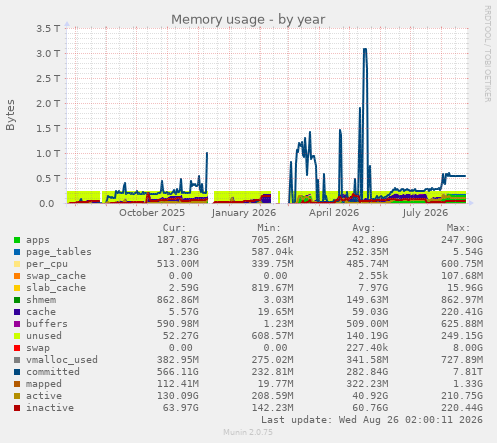Click the 'January 2026' axis label
The height and width of the screenshot is (443, 497).
(244, 213)
